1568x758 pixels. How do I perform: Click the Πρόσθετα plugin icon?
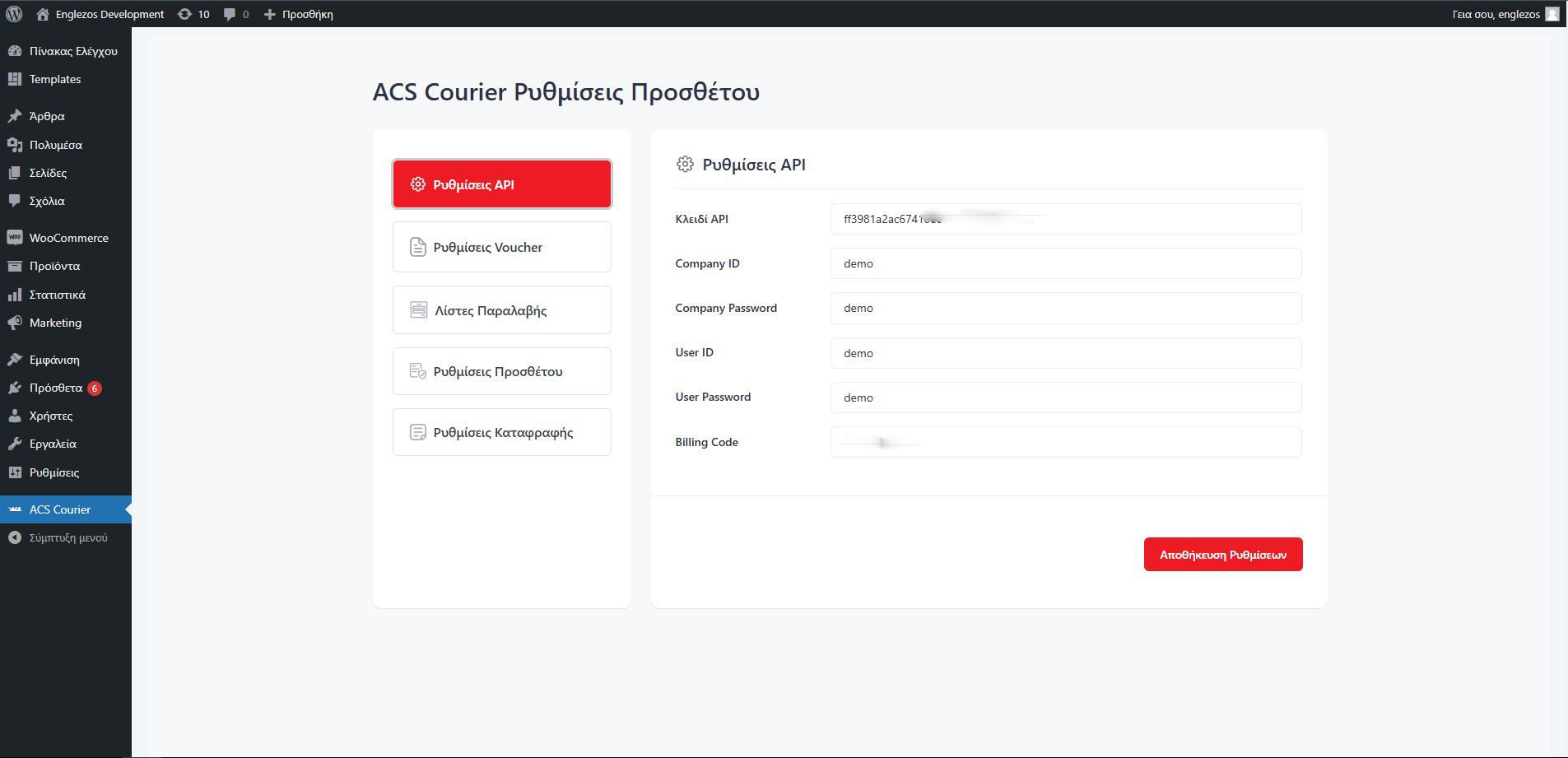click(14, 388)
